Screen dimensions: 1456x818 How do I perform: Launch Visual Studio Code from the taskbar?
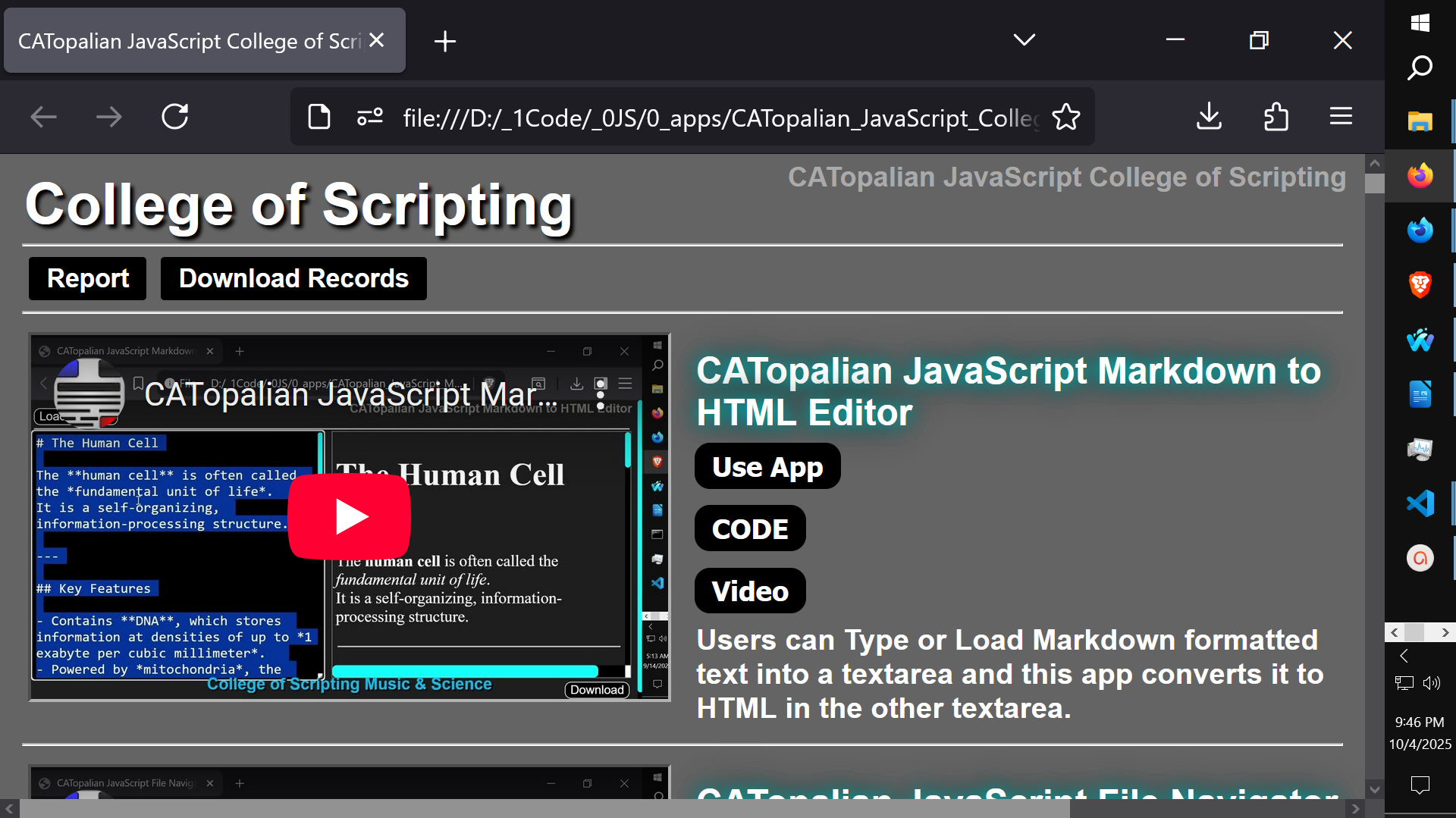point(1420,503)
